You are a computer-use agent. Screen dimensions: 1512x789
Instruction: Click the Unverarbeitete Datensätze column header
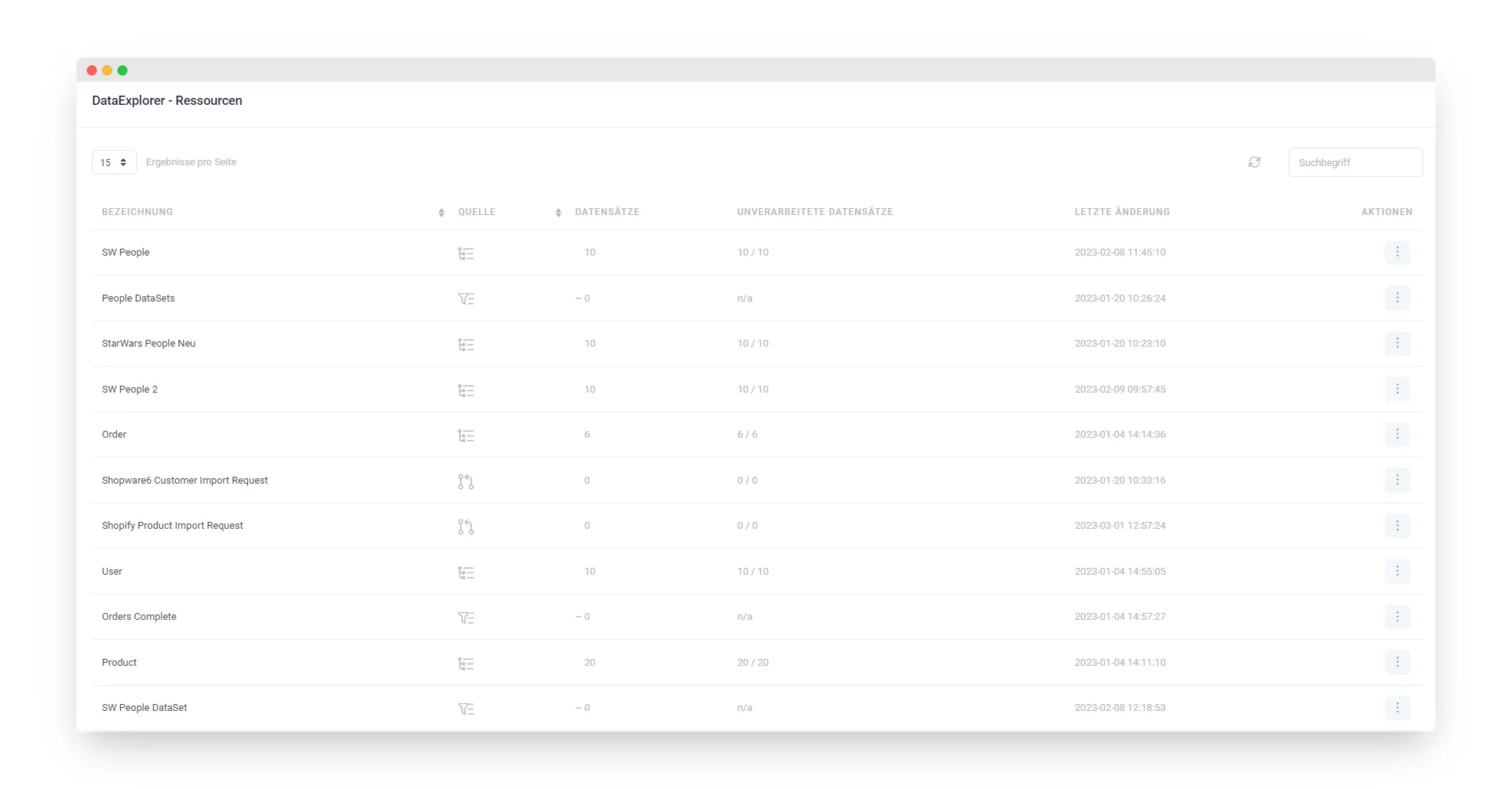[x=815, y=212]
